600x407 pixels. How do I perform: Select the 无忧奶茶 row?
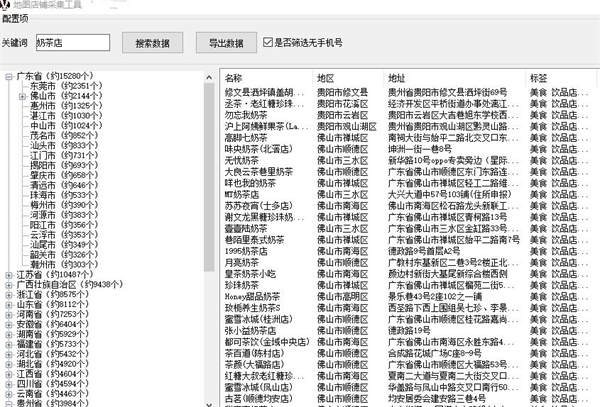(x=408, y=160)
